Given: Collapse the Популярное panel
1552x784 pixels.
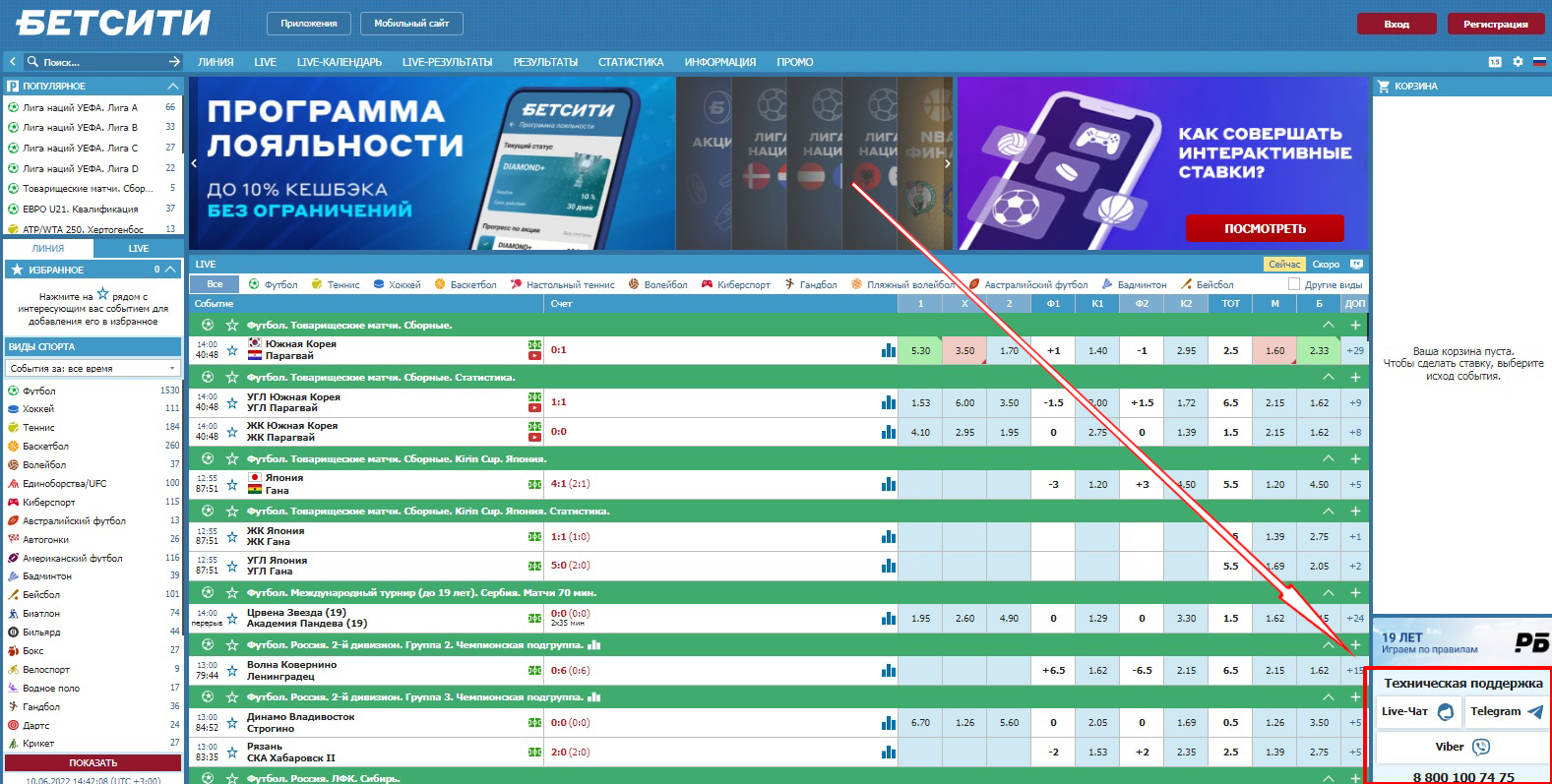Looking at the screenshot, I should (x=173, y=87).
